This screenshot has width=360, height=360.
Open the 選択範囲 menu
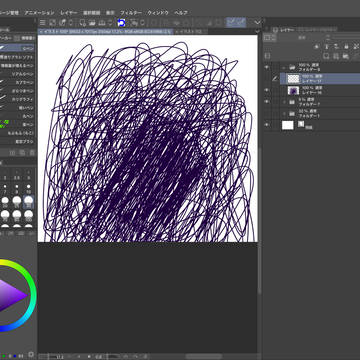click(91, 13)
